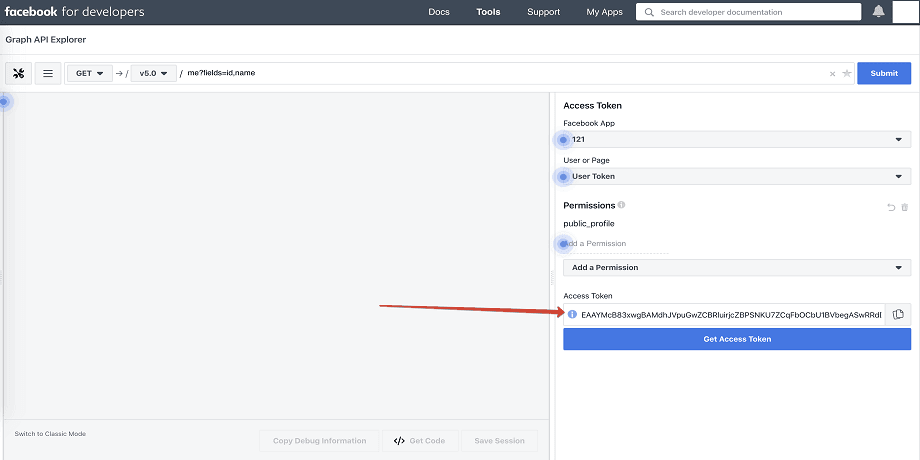The image size is (920, 460).
Task: Open the User Token dropdown
Action: click(x=737, y=176)
